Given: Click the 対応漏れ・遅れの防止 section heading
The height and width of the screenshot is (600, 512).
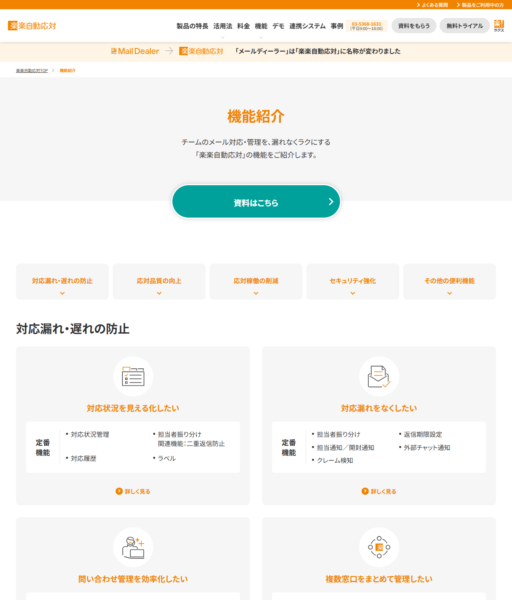Looking at the screenshot, I should (x=73, y=329).
